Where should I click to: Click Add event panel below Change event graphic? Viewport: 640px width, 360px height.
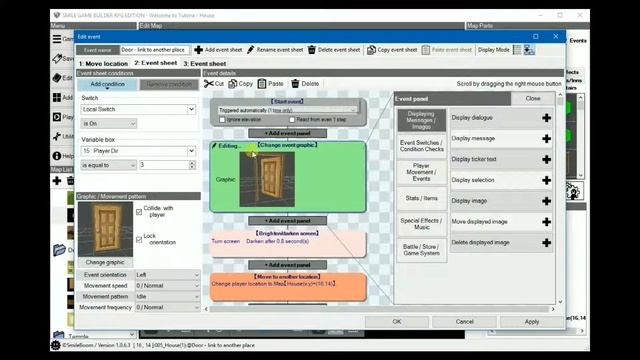[x=287, y=221]
